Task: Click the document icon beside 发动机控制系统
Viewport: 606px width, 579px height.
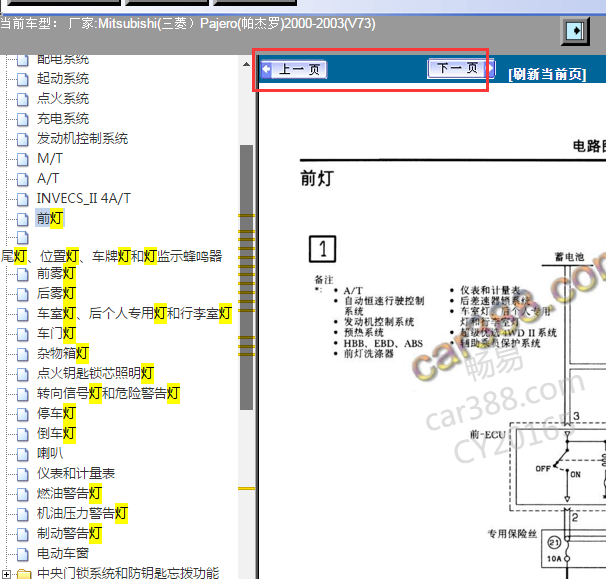Action: point(23,139)
